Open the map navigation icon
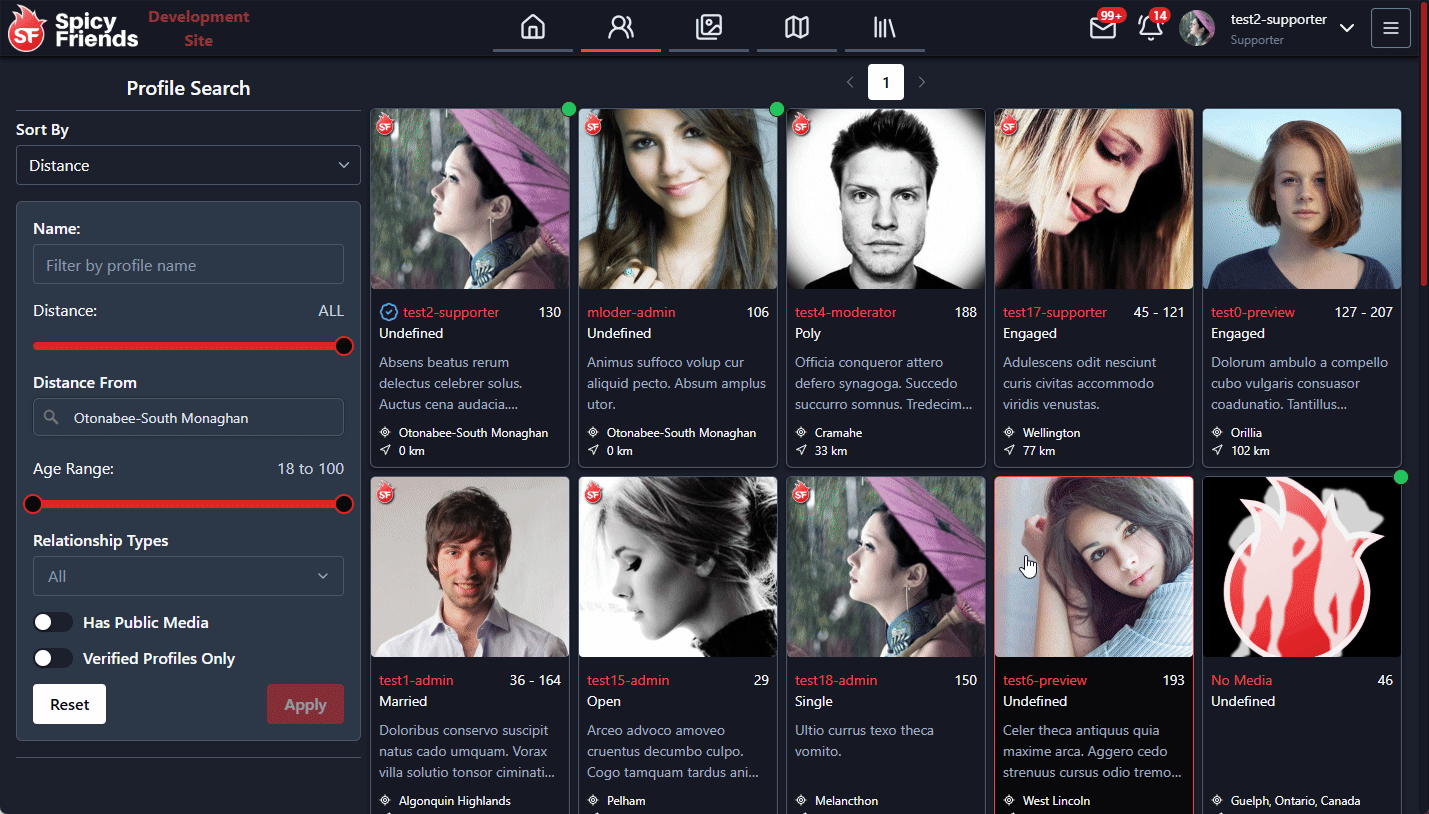 (796, 27)
